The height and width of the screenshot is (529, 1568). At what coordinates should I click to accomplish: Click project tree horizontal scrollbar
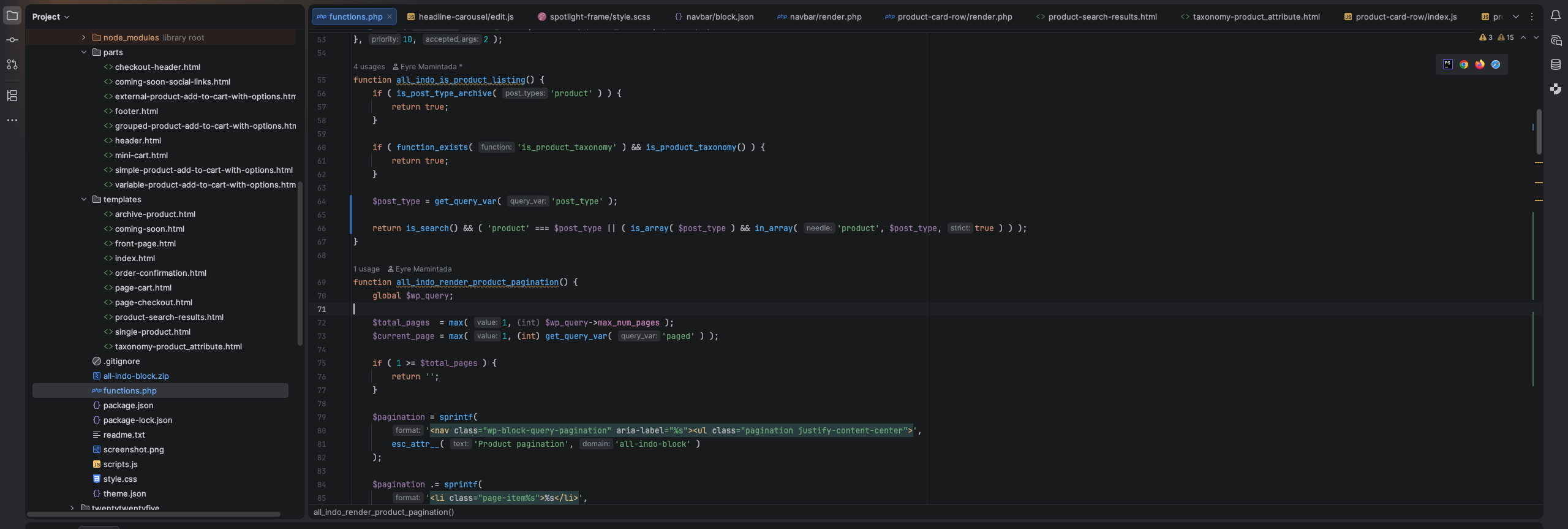coord(153,514)
